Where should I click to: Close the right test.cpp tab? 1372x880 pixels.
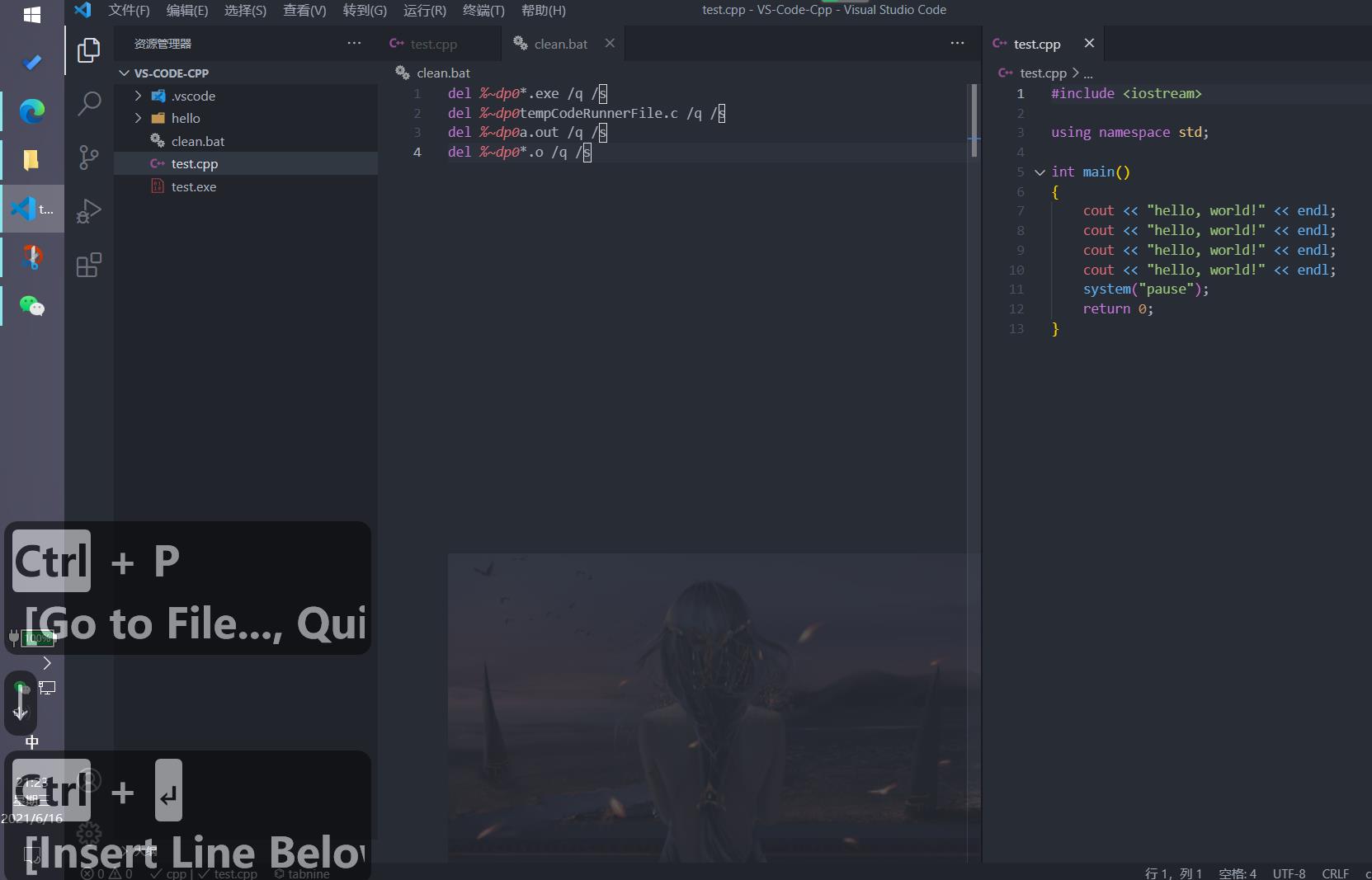1089,43
